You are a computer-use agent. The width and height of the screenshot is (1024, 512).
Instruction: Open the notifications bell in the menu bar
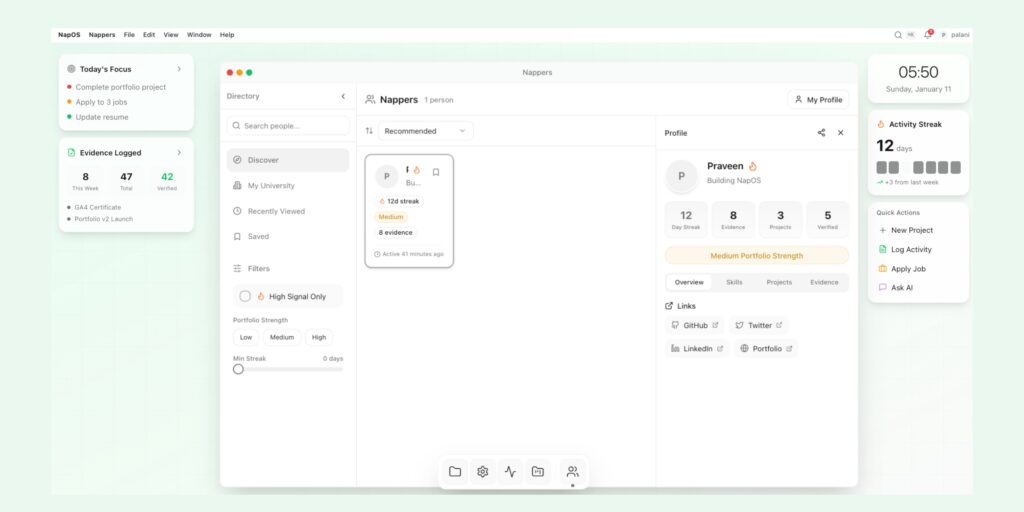click(x=927, y=35)
